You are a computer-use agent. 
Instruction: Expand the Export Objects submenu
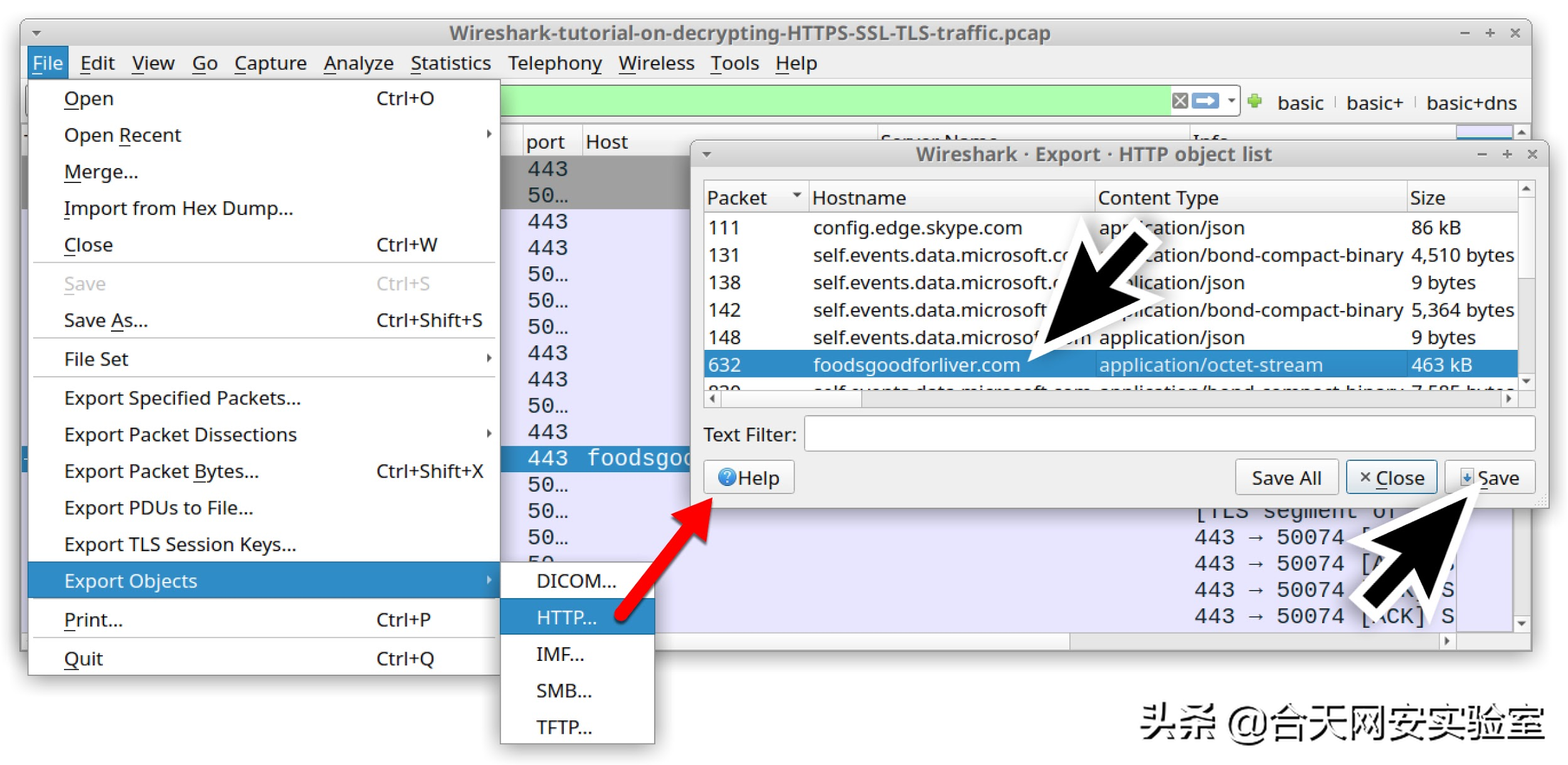point(263,581)
